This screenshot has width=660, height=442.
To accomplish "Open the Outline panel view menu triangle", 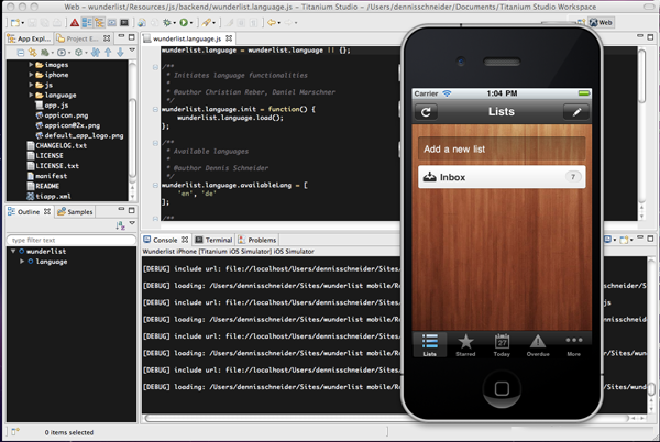I will 132,223.
